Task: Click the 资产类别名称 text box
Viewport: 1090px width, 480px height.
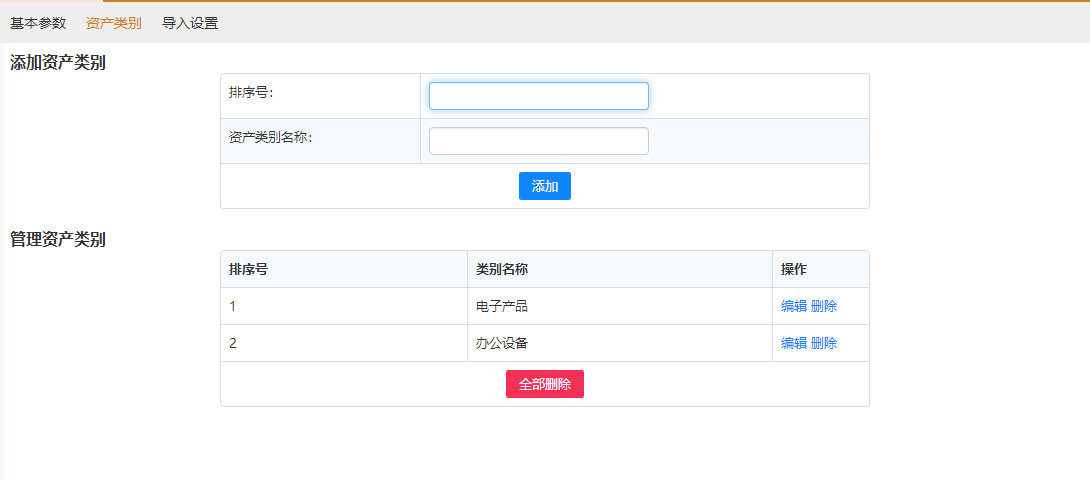Action: (x=539, y=141)
